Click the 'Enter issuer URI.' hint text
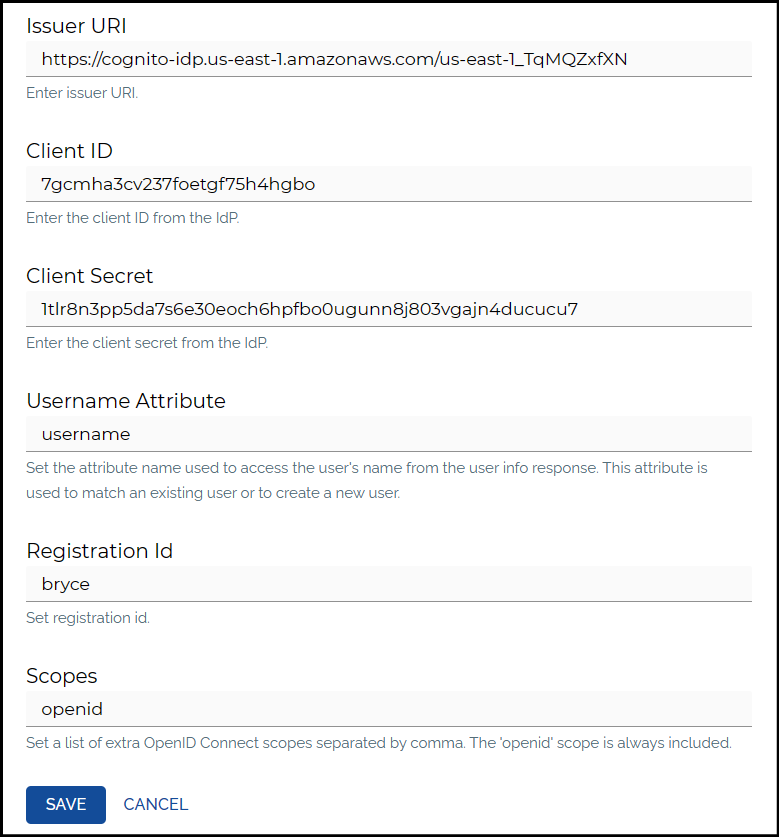This screenshot has height=837, width=779. [x=82, y=93]
